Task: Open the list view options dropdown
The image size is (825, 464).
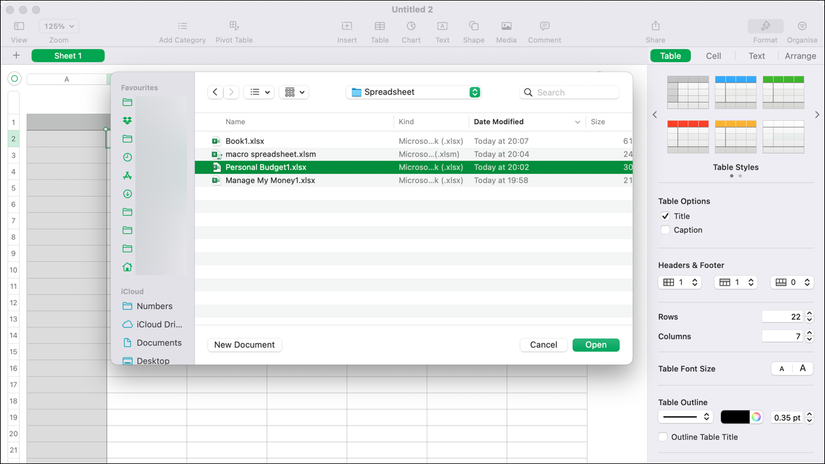Action: tap(259, 92)
